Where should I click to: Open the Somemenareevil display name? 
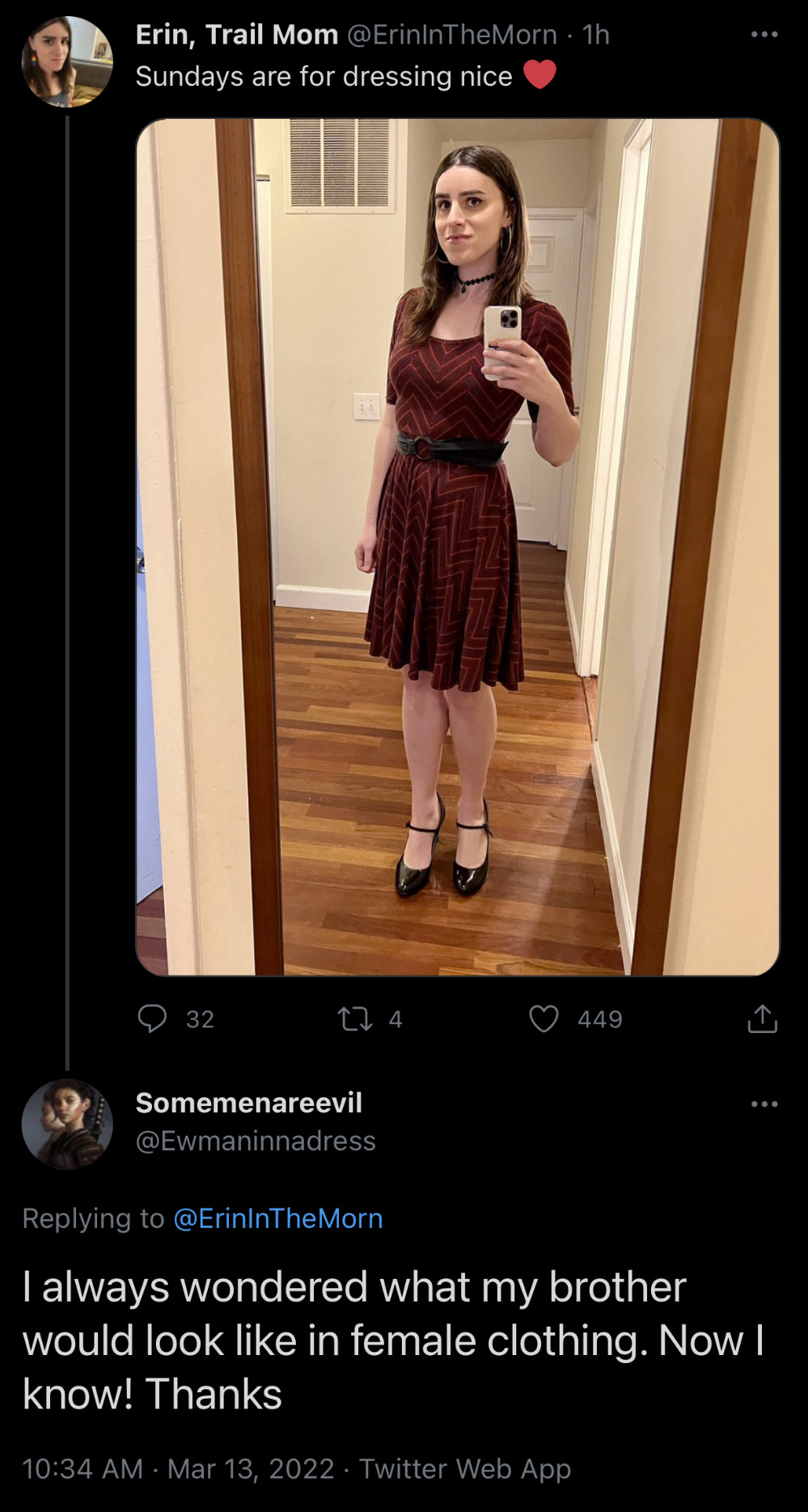249,1103
